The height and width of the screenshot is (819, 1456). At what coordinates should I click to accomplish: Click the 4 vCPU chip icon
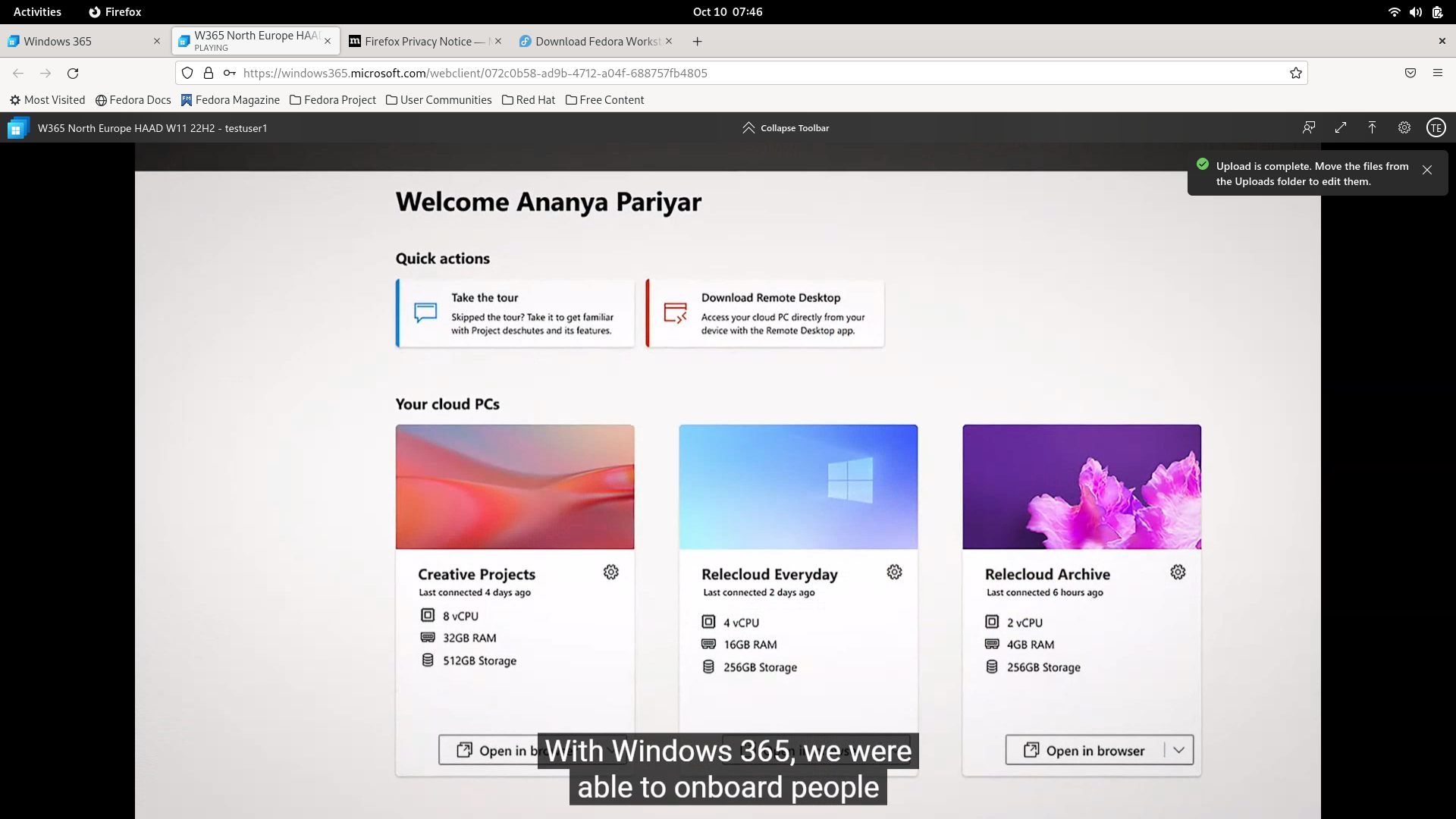coord(708,622)
